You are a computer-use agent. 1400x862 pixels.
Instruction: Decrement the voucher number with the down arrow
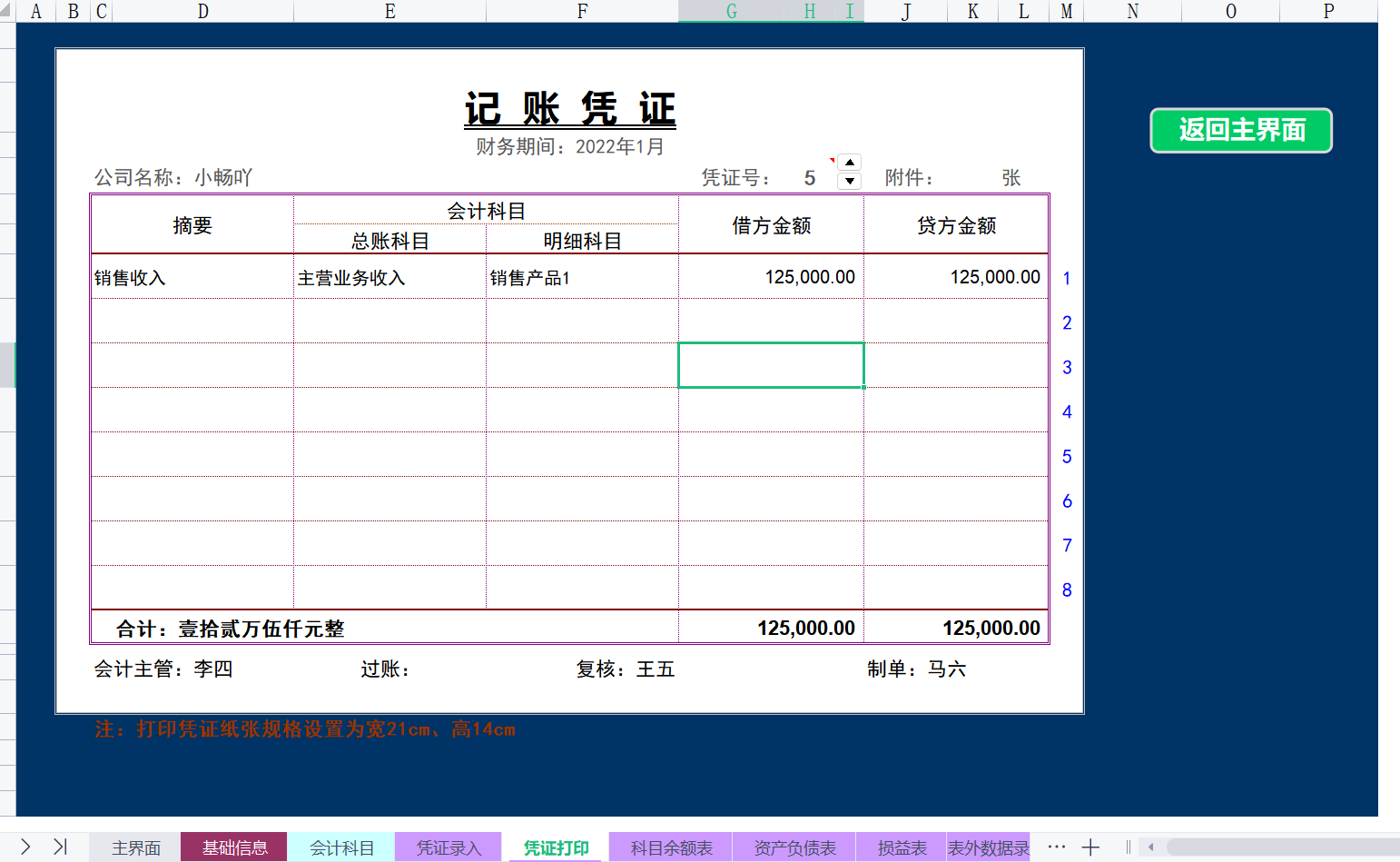pyautogui.click(x=849, y=182)
